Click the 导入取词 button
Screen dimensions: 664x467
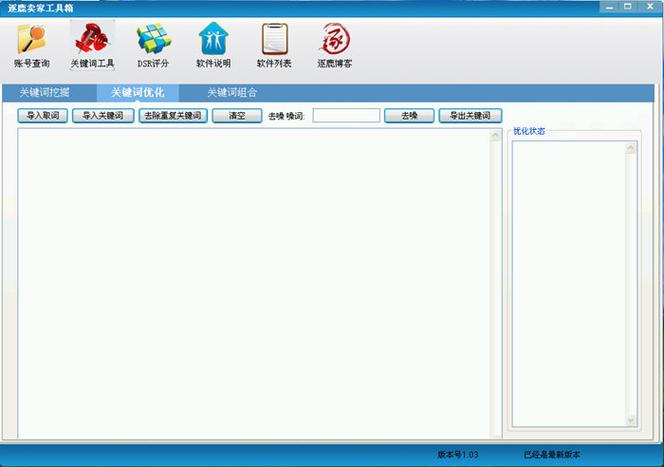pos(43,116)
